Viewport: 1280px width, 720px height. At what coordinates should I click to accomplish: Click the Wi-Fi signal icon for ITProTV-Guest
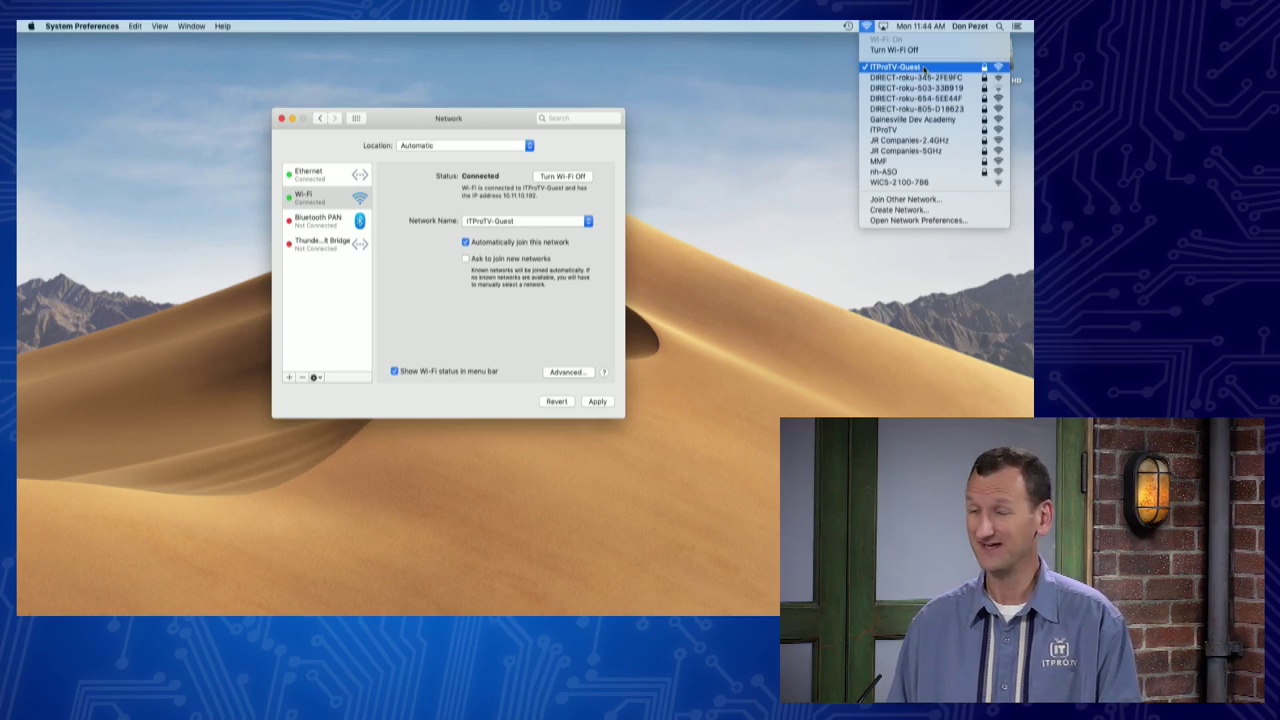[998, 67]
